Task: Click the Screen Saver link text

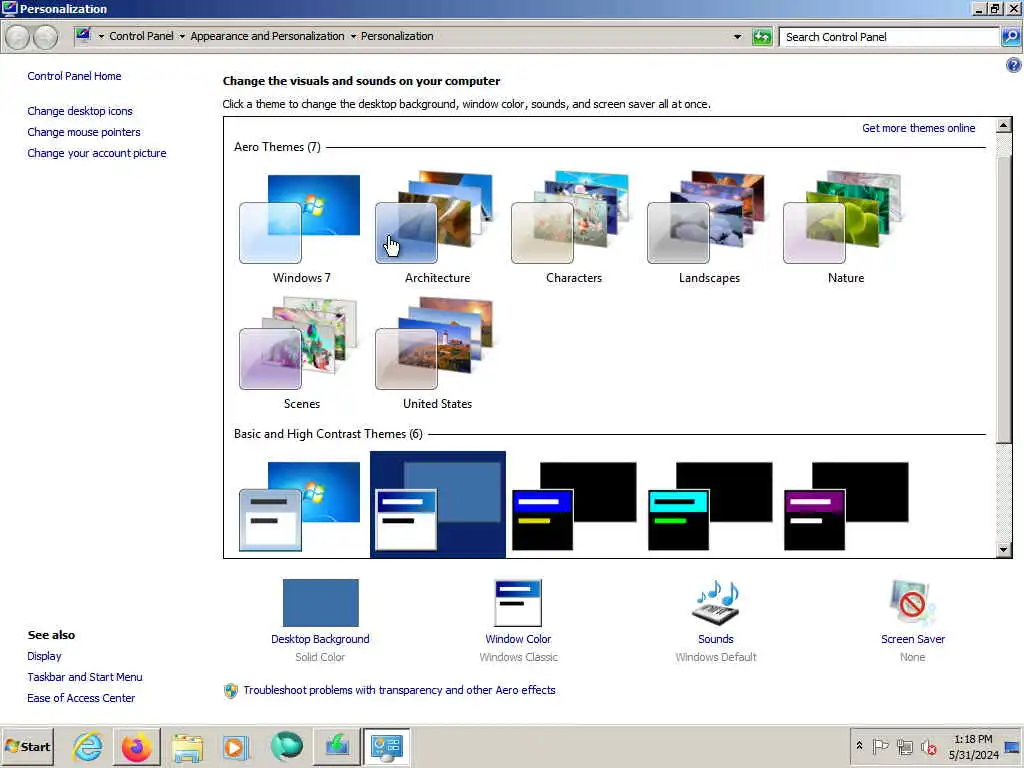Action: [912, 639]
